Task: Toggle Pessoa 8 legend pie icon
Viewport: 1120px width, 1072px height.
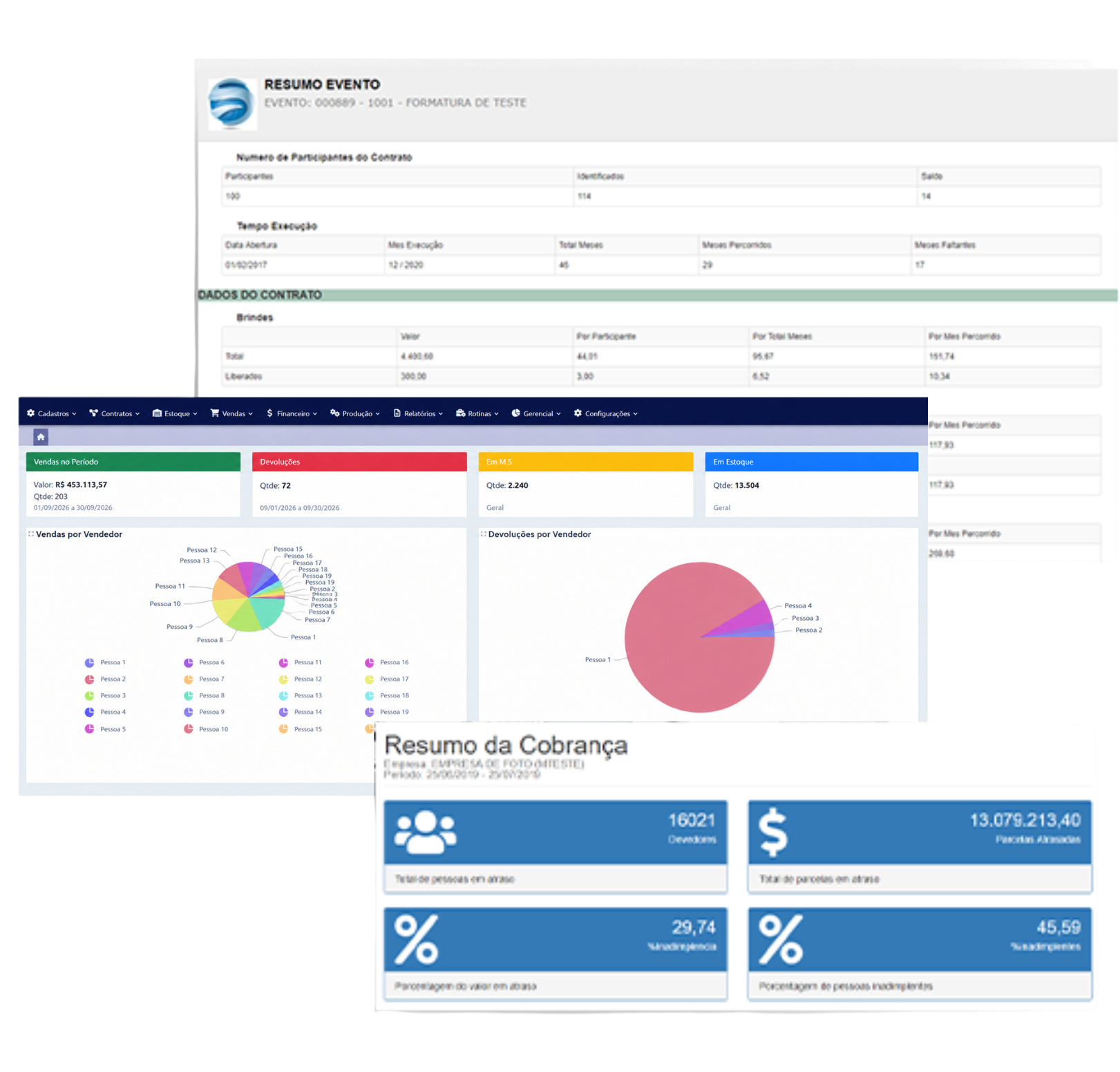Action: 189,695
